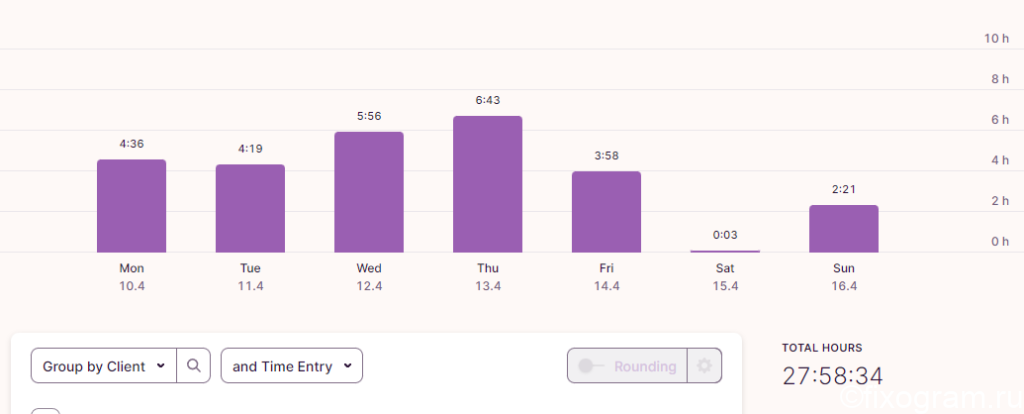This screenshot has width=1024, height=414.
Task: Click the 6:43 value label above Thursday
Action: [x=488, y=100]
